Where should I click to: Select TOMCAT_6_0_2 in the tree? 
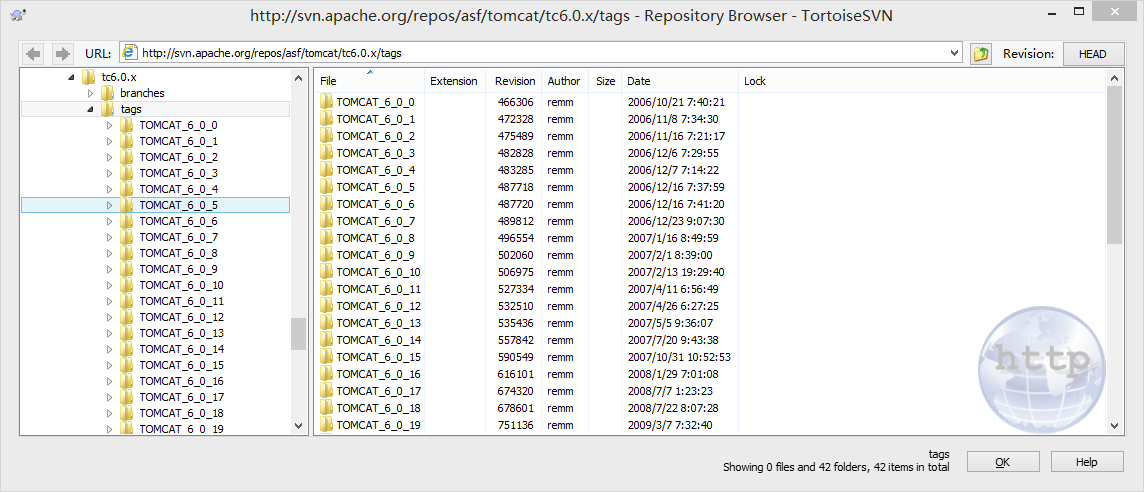click(179, 157)
